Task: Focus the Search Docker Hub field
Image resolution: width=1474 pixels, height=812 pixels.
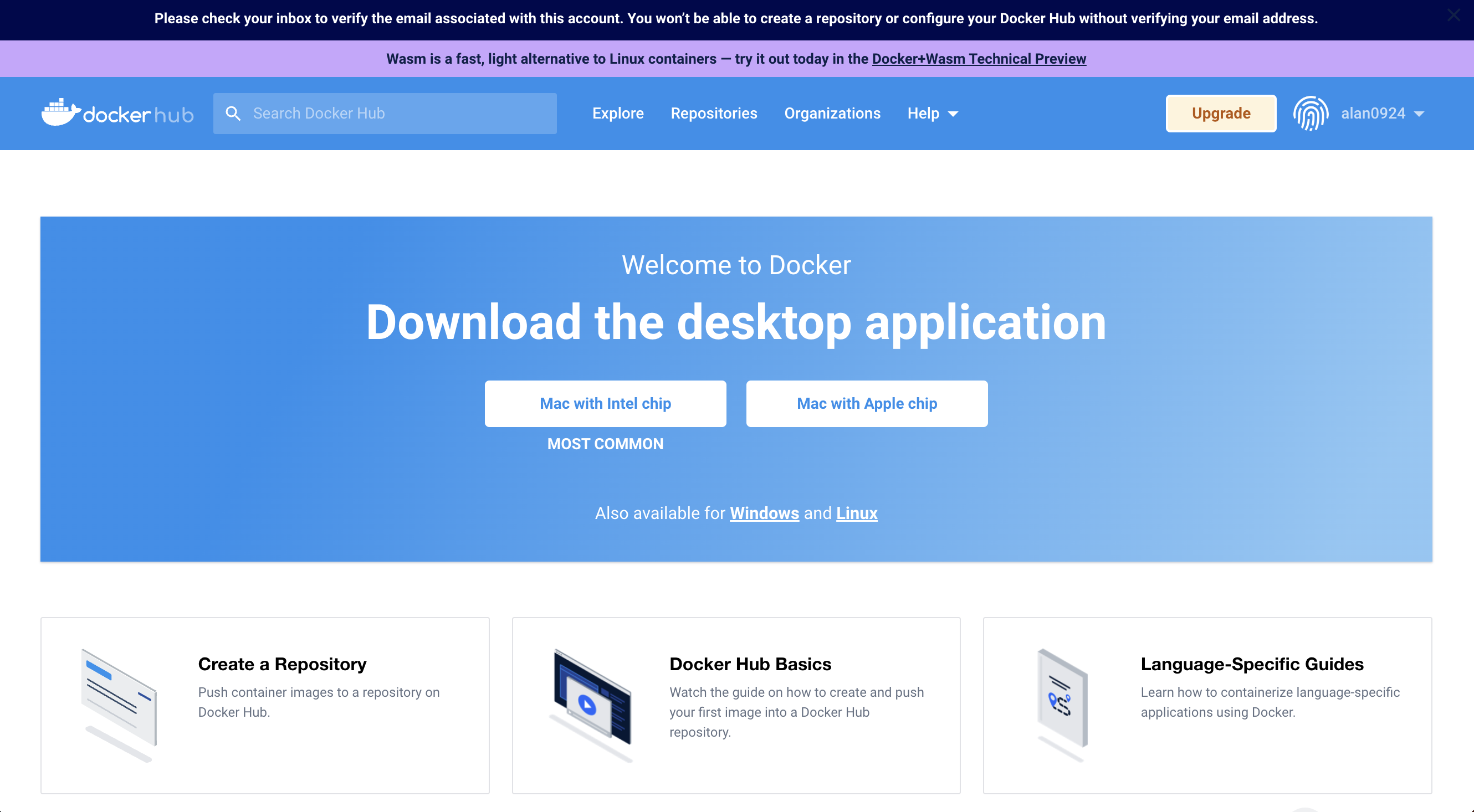Action: (385, 113)
